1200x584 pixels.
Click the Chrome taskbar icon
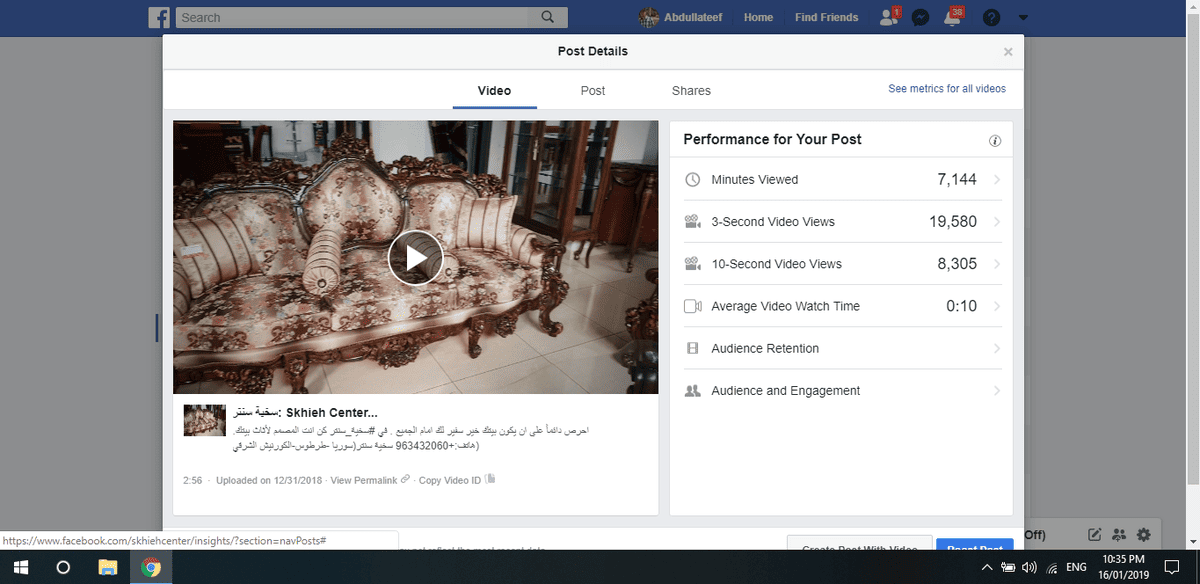(151, 567)
